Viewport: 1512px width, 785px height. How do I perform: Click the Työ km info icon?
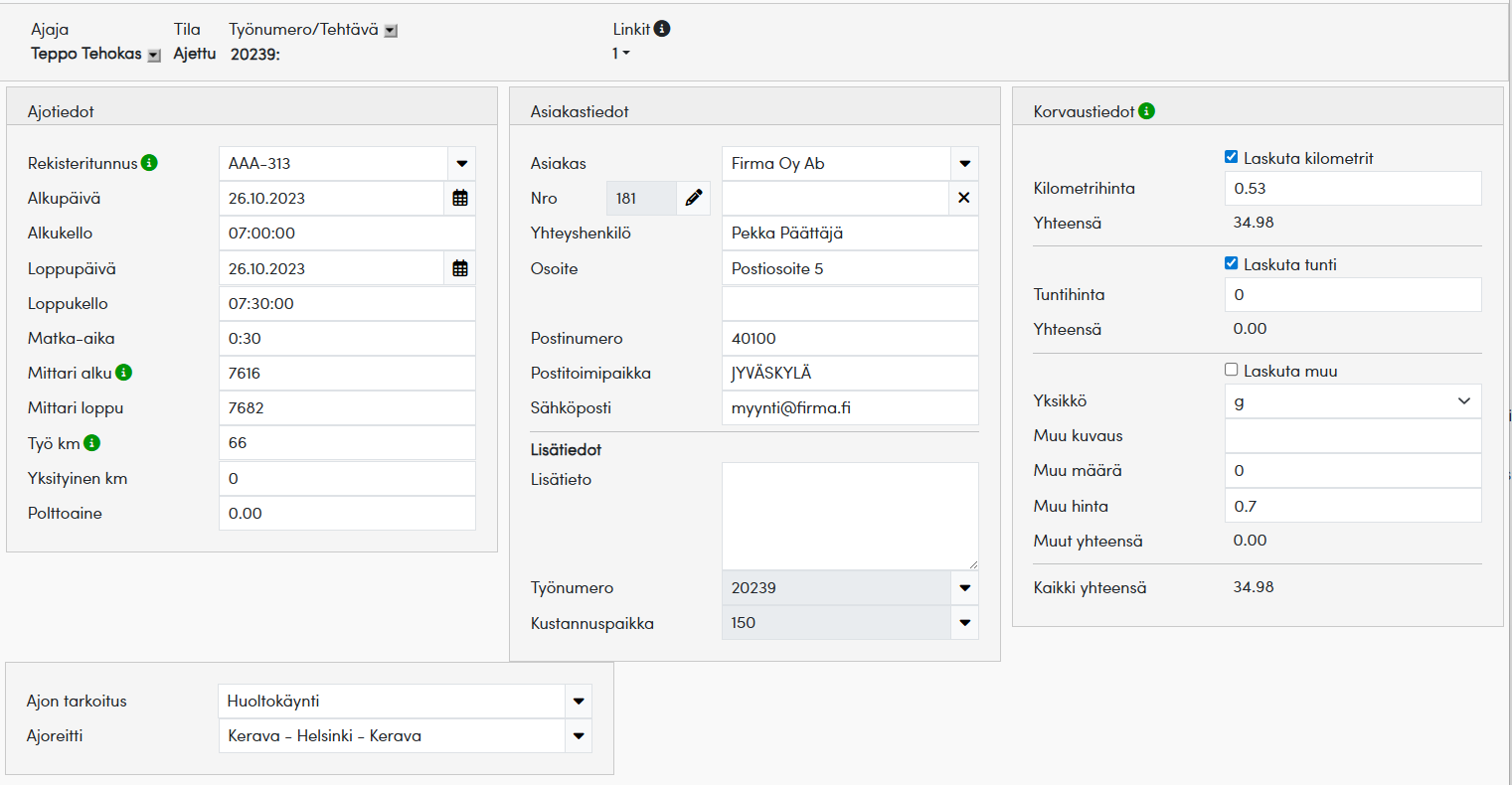[91, 443]
